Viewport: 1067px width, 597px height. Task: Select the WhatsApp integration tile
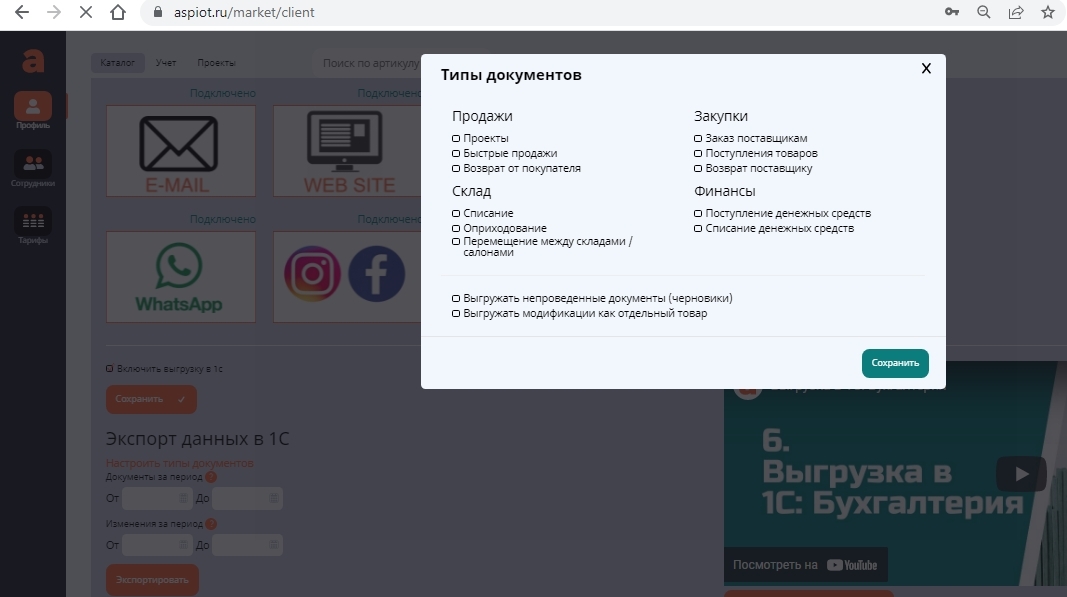pyautogui.click(x=181, y=276)
